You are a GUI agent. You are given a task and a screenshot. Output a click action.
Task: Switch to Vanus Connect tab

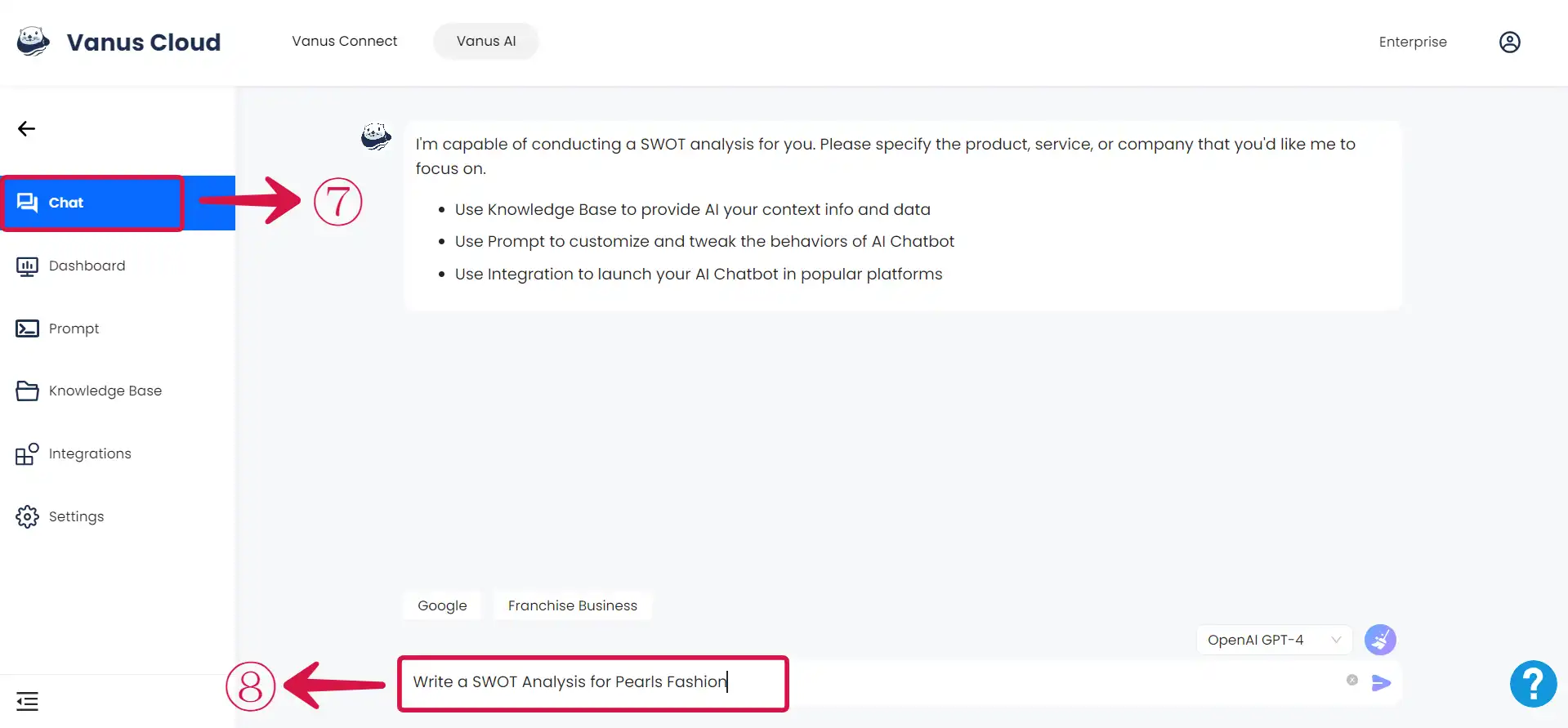(x=345, y=41)
